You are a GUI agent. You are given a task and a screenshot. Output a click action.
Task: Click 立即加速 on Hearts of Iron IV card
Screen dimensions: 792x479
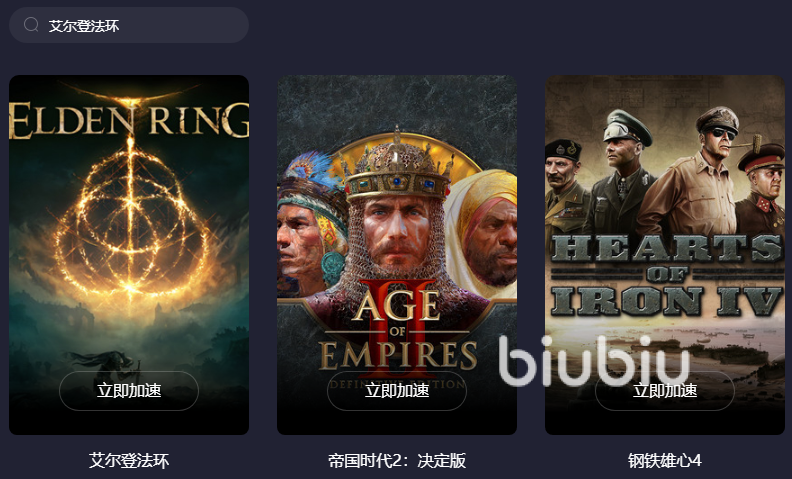(665, 391)
